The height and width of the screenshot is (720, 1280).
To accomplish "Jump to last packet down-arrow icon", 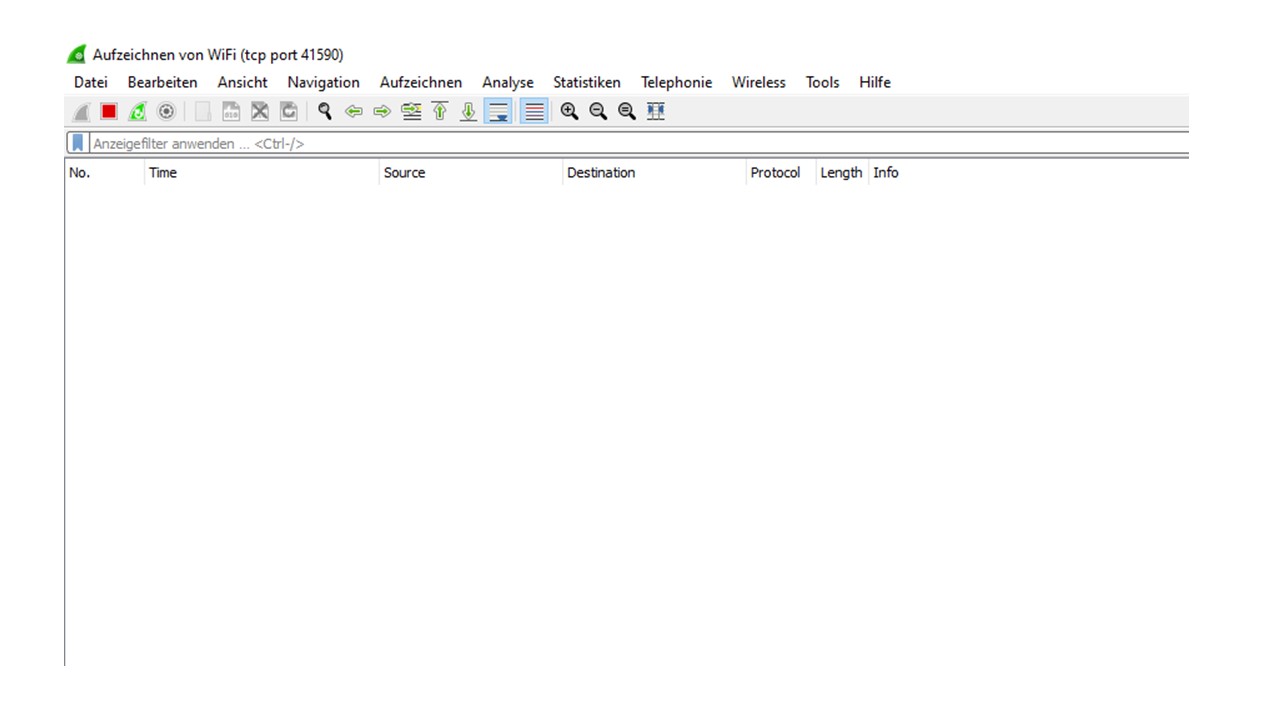I will (x=468, y=112).
